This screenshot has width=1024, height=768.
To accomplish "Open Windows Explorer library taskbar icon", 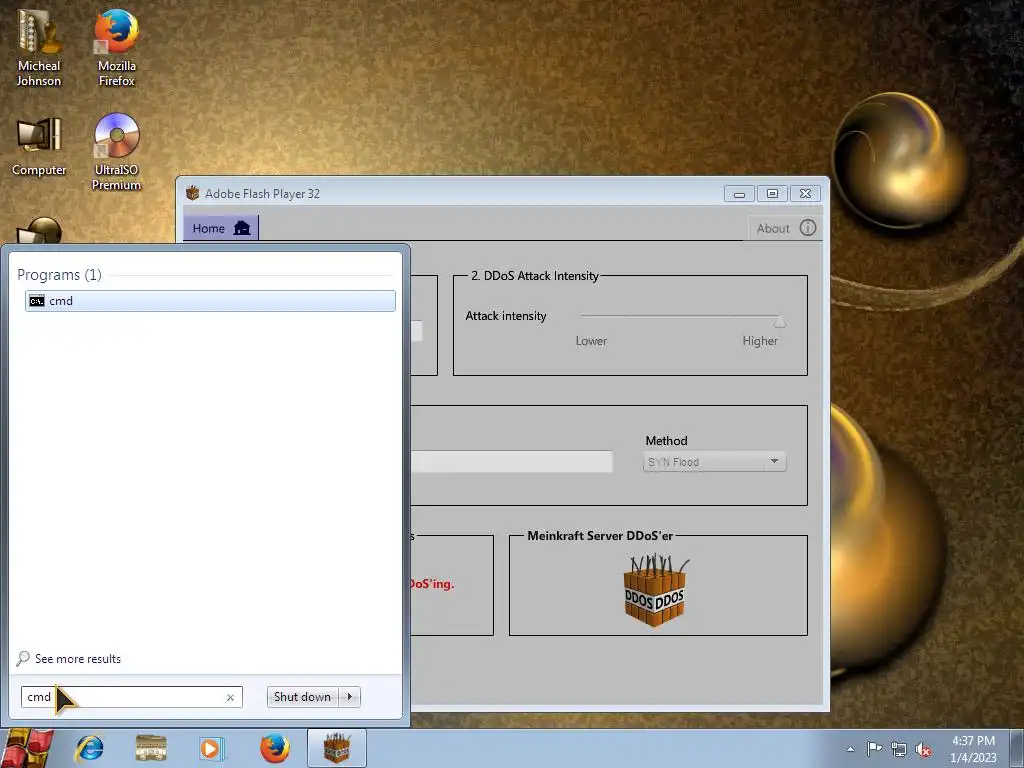I will coord(151,748).
